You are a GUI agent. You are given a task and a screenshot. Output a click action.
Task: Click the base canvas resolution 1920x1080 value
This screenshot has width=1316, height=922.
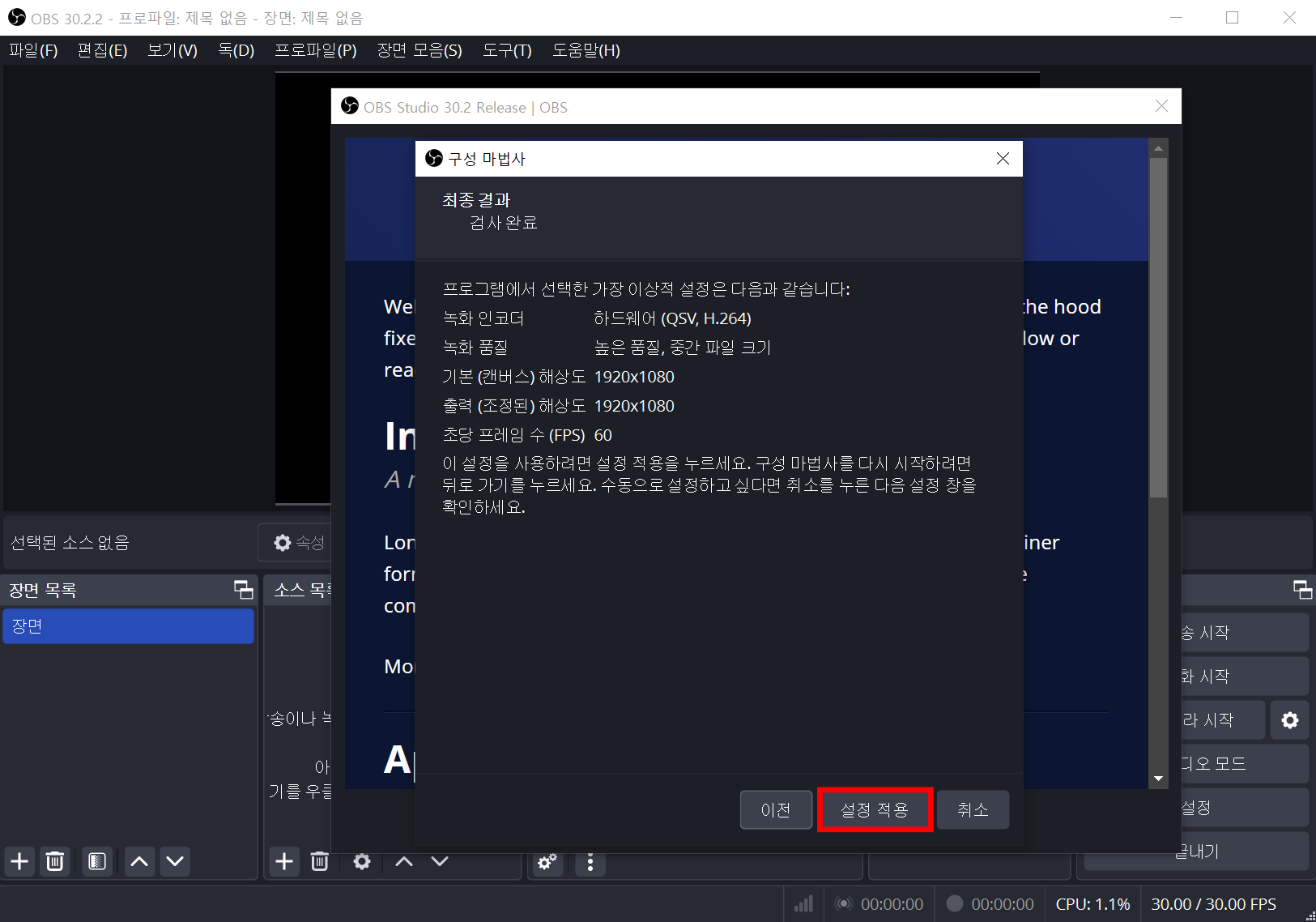634,377
